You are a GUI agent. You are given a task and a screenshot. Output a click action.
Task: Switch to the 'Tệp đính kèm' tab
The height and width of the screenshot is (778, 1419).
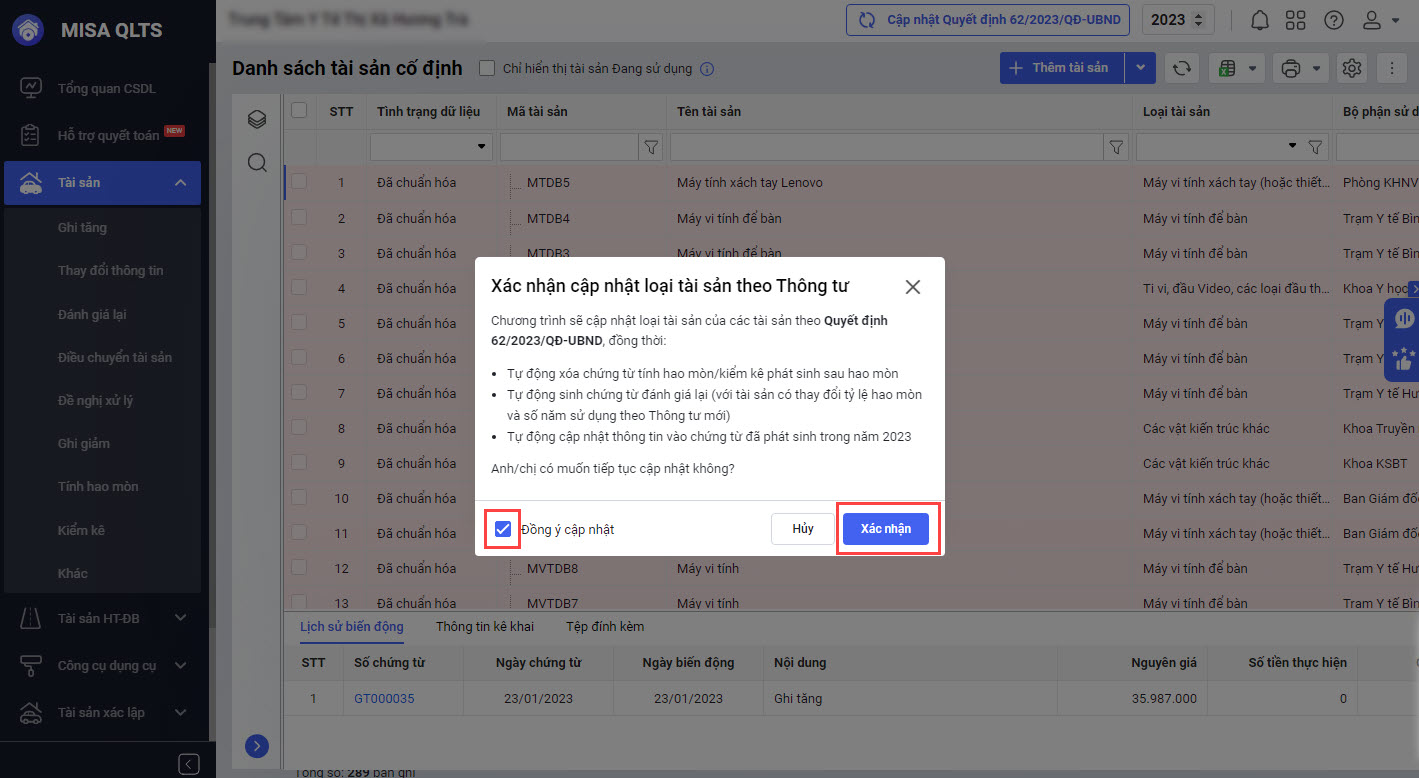pyautogui.click(x=605, y=626)
